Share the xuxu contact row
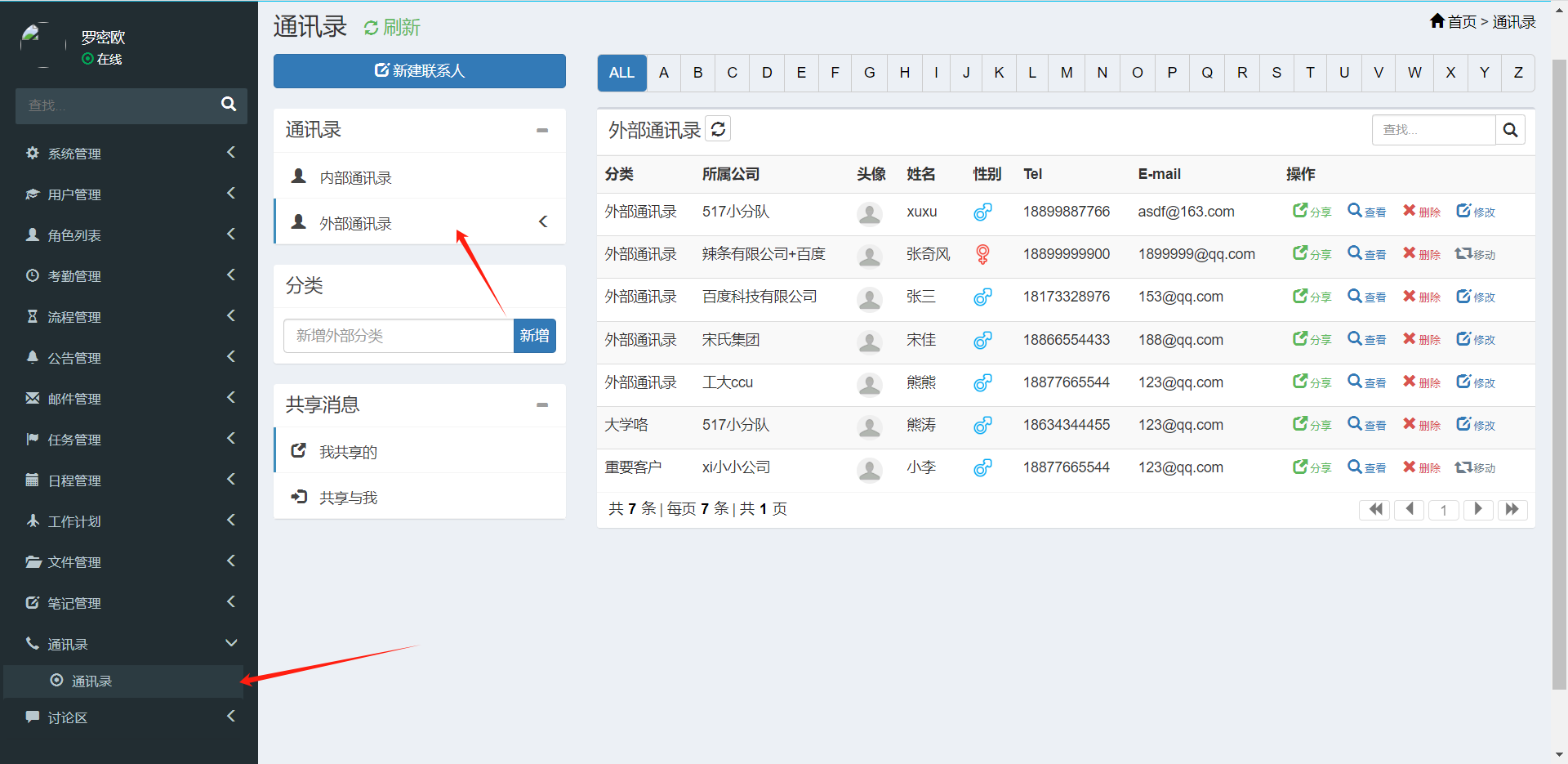The height and width of the screenshot is (764, 1568). (x=1312, y=212)
